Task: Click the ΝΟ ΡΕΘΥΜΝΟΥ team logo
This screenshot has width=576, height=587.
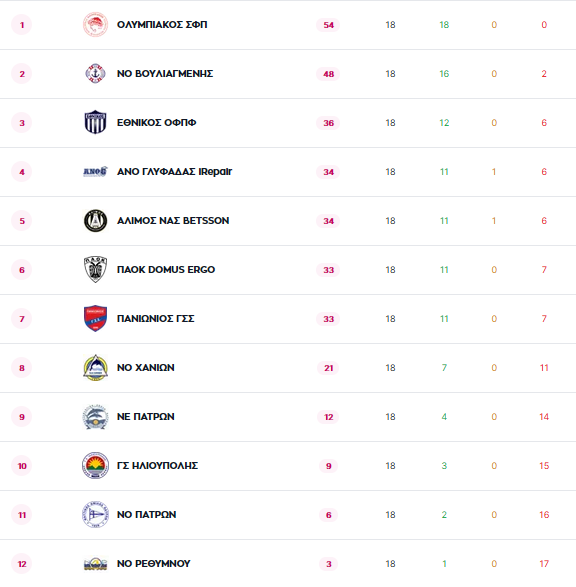Action: [95, 564]
